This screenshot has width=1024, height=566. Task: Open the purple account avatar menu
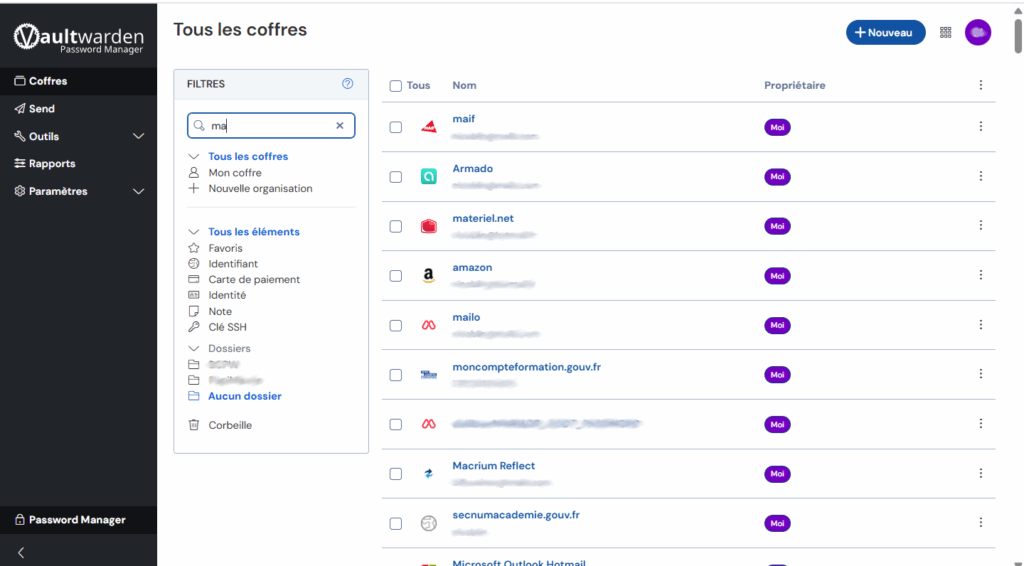tap(977, 33)
